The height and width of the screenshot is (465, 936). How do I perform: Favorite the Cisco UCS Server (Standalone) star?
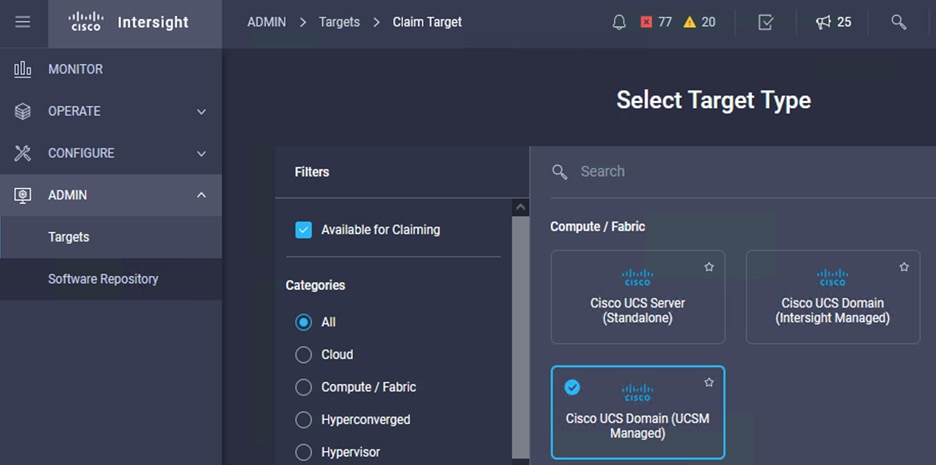pyautogui.click(x=709, y=267)
